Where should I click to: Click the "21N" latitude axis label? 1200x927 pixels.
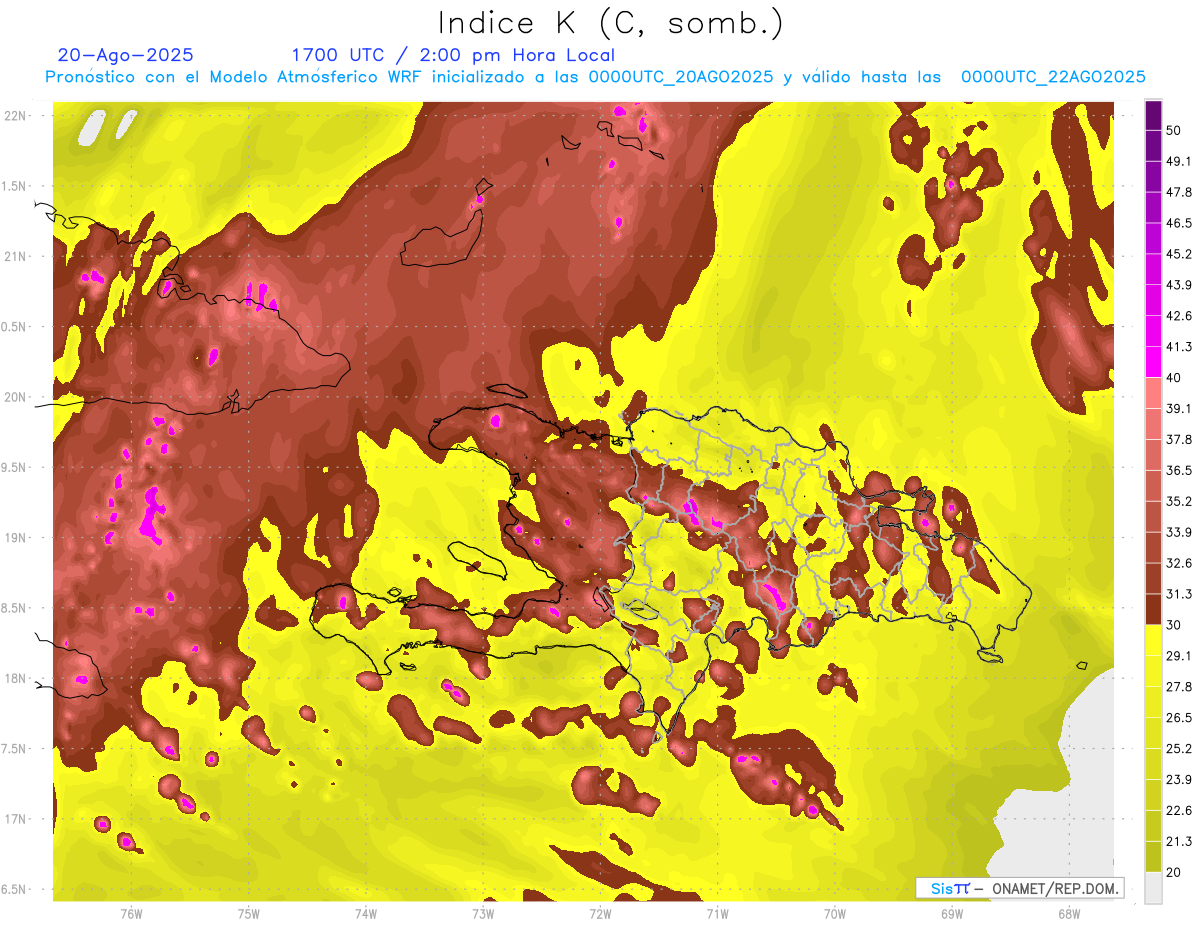(16, 256)
